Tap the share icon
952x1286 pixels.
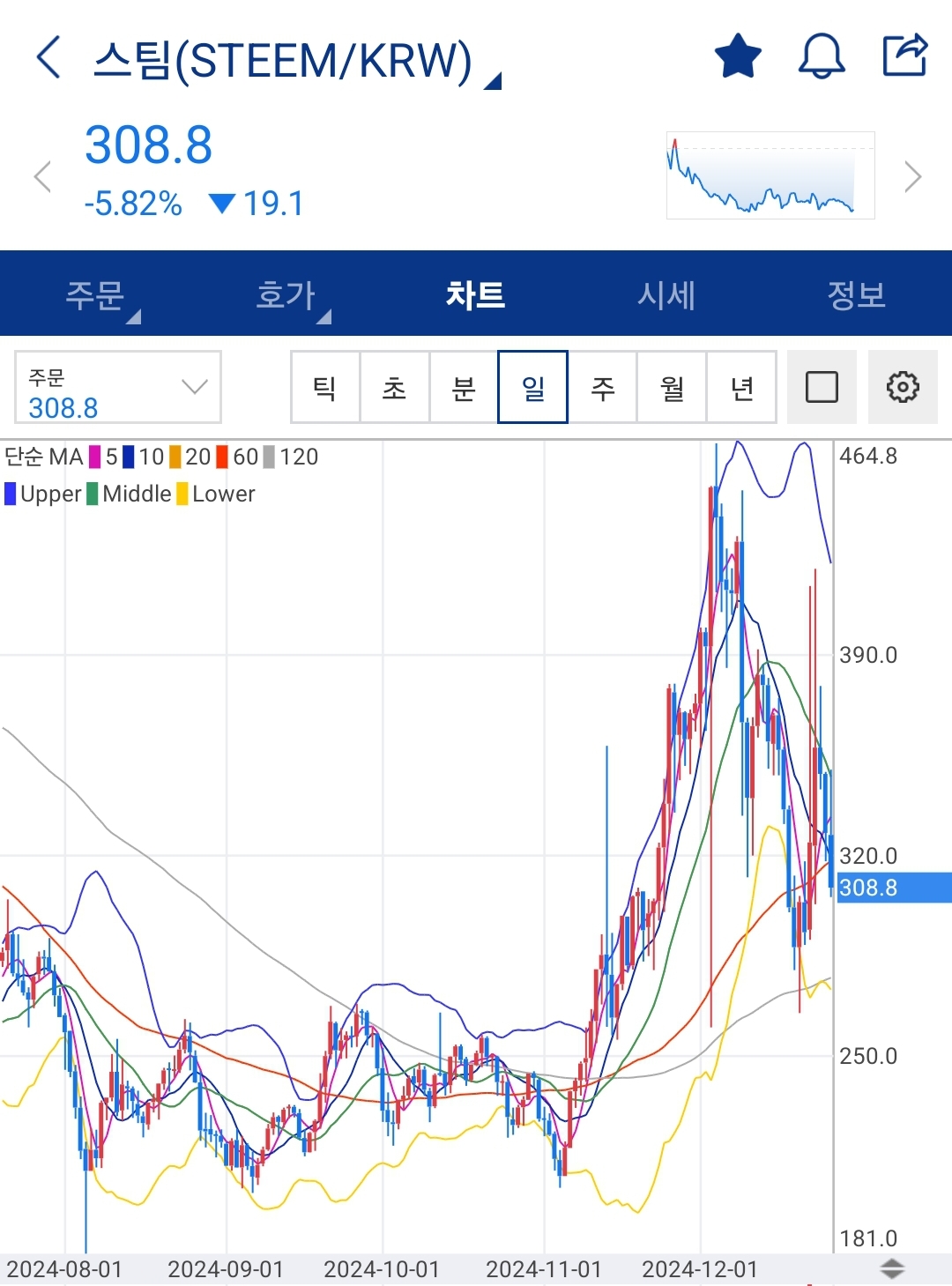click(x=905, y=55)
